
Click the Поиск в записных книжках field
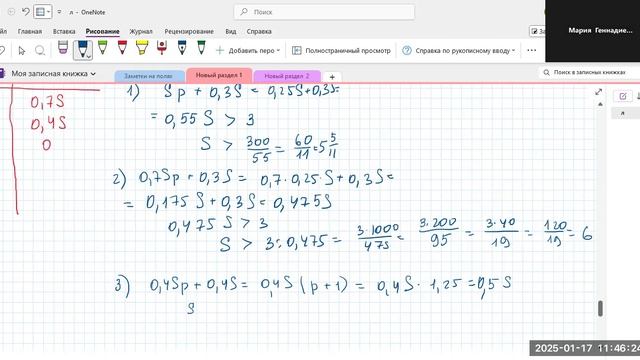pos(589,72)
